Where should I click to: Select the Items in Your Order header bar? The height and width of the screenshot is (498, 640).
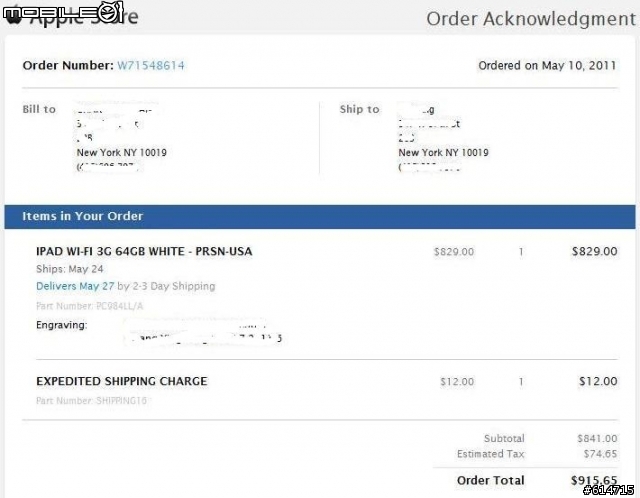tap(320, 216)
